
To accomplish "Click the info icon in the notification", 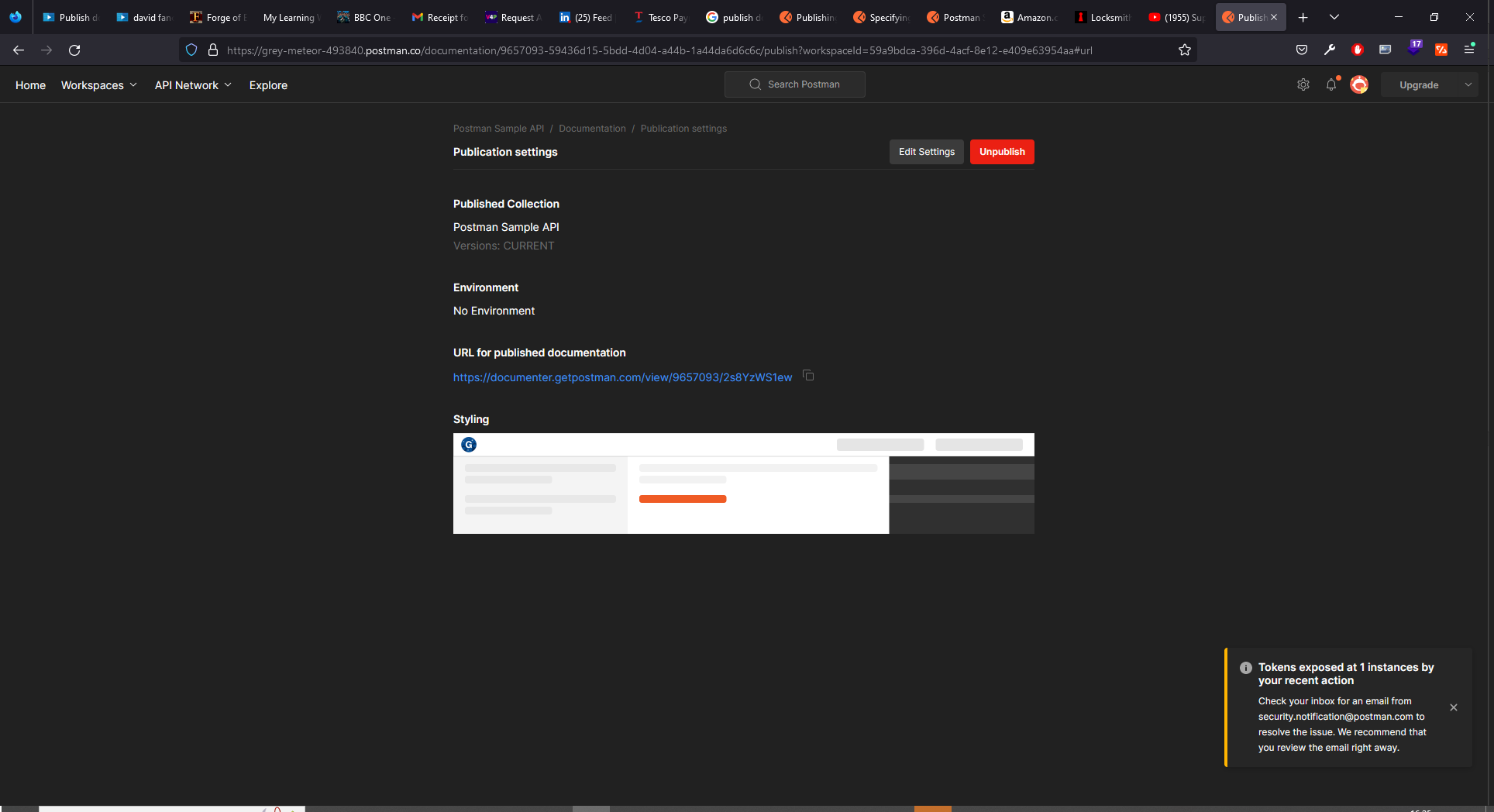I will [1246, 668].
